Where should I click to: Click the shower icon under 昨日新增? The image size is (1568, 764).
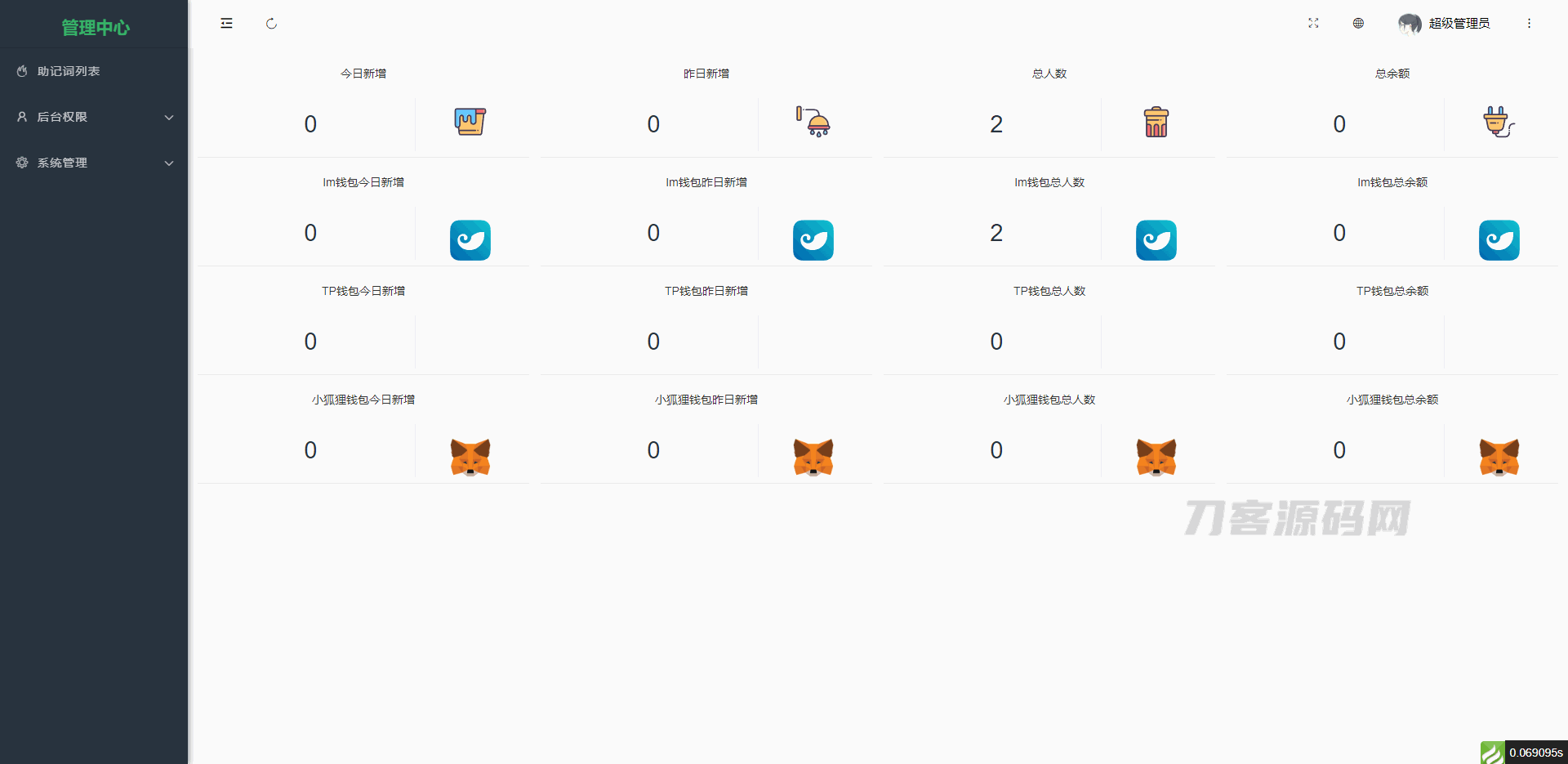(813, 122)
